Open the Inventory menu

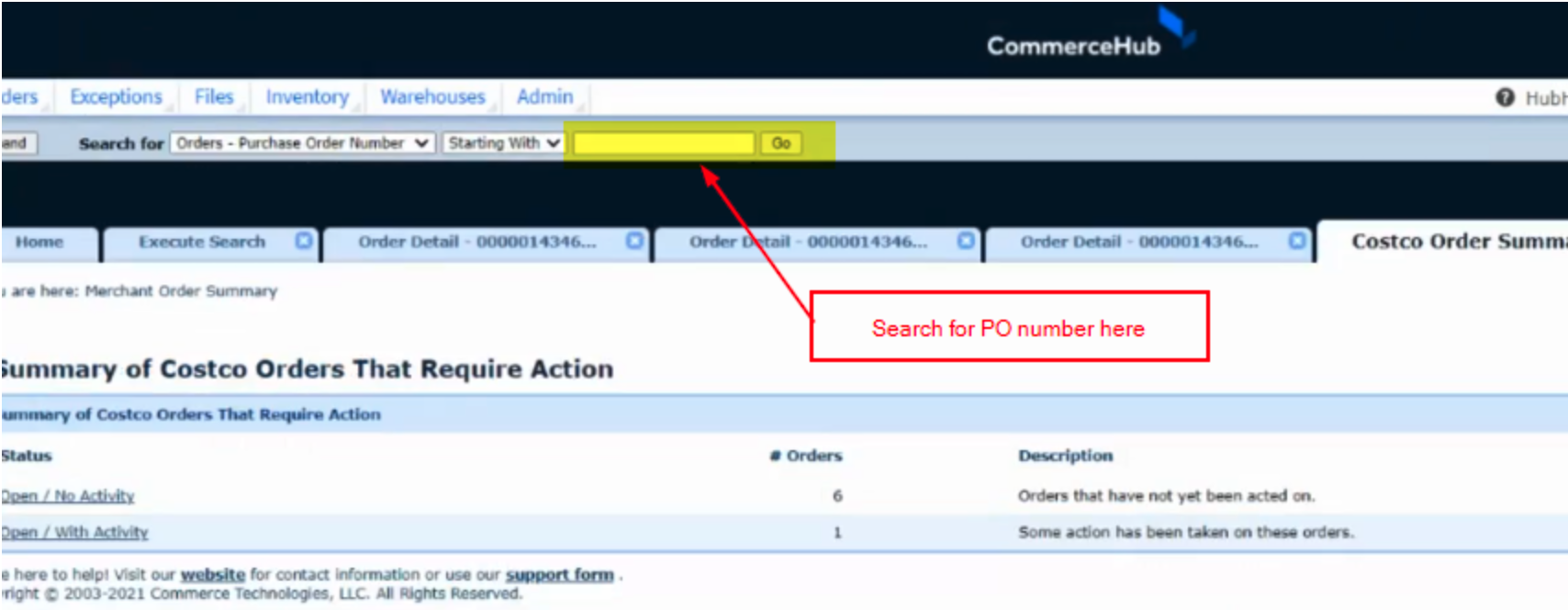pyautogui.click(x=308, y=96)
